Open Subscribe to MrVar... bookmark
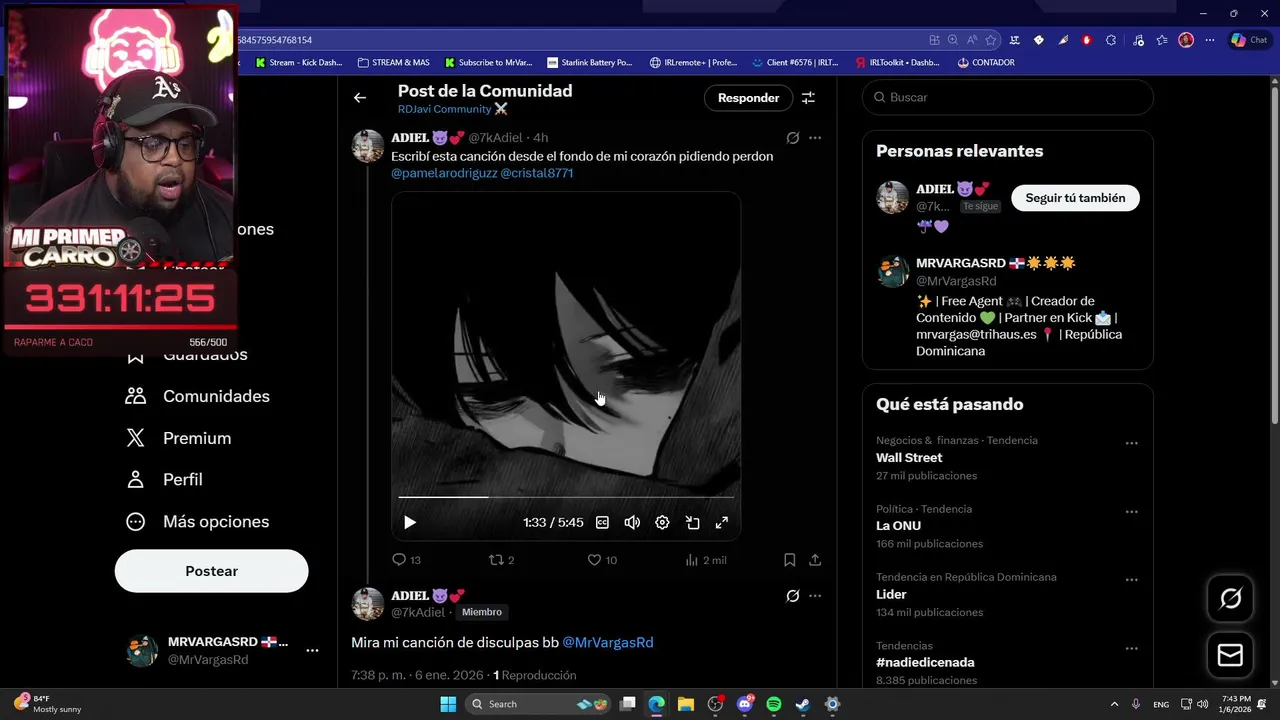1280x720 pixels. [x=489, y=62]
